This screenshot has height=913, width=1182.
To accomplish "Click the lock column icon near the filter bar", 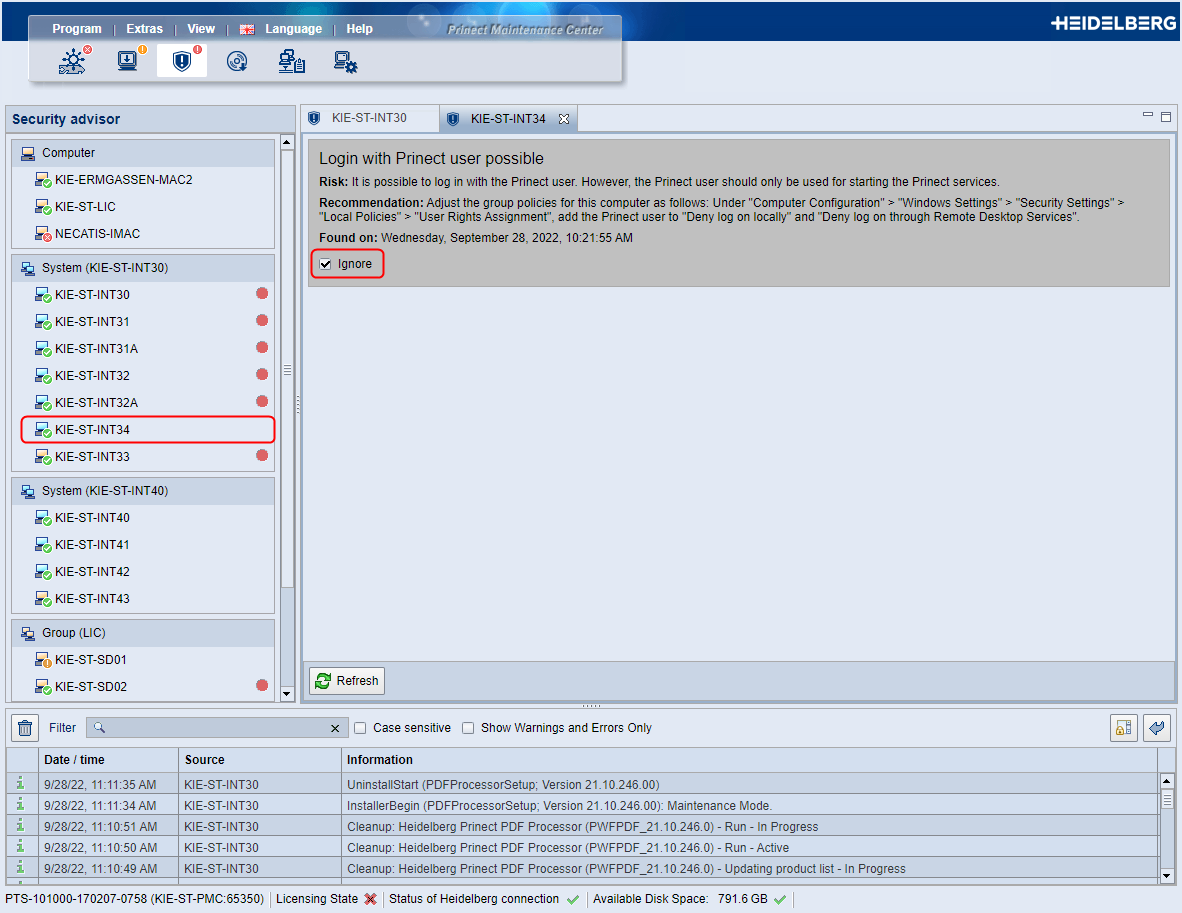I will tap(1123, 727).
